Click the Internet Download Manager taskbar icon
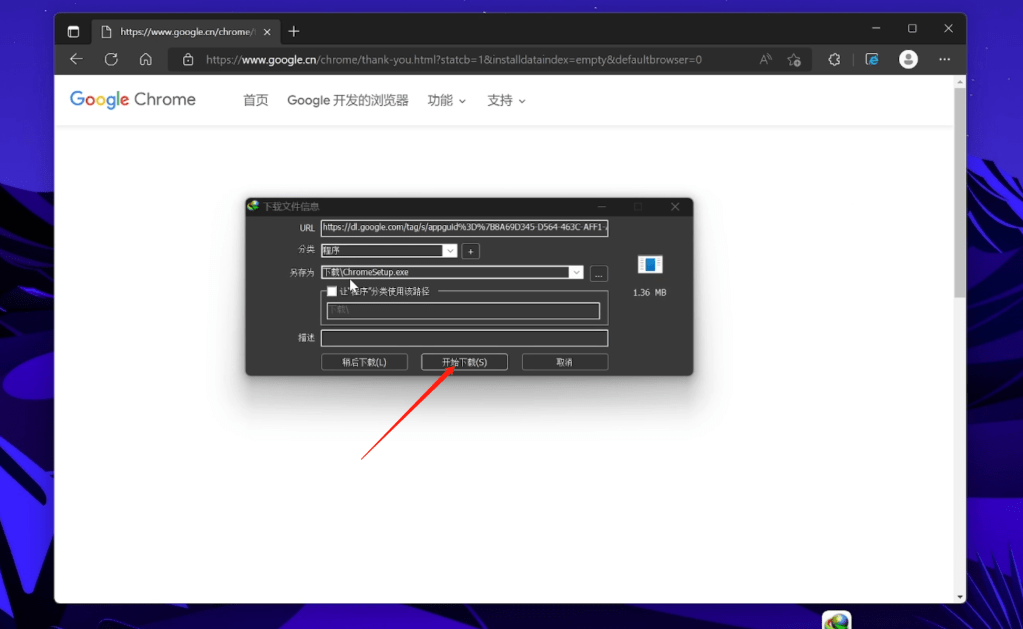The image size is (1023, 629). (x=836, y=620)
